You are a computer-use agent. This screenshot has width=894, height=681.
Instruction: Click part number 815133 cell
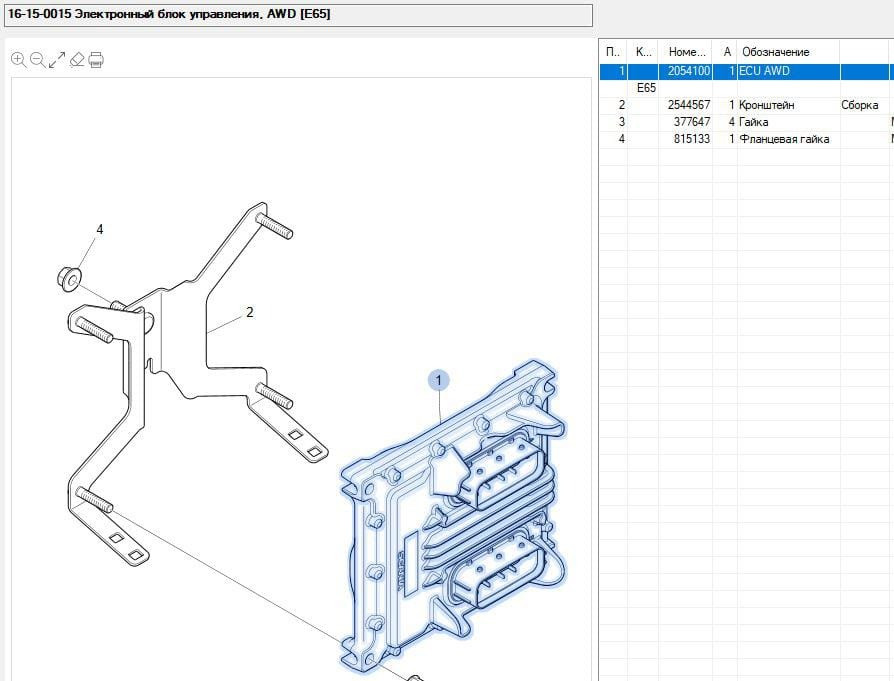tap(691, 139)
